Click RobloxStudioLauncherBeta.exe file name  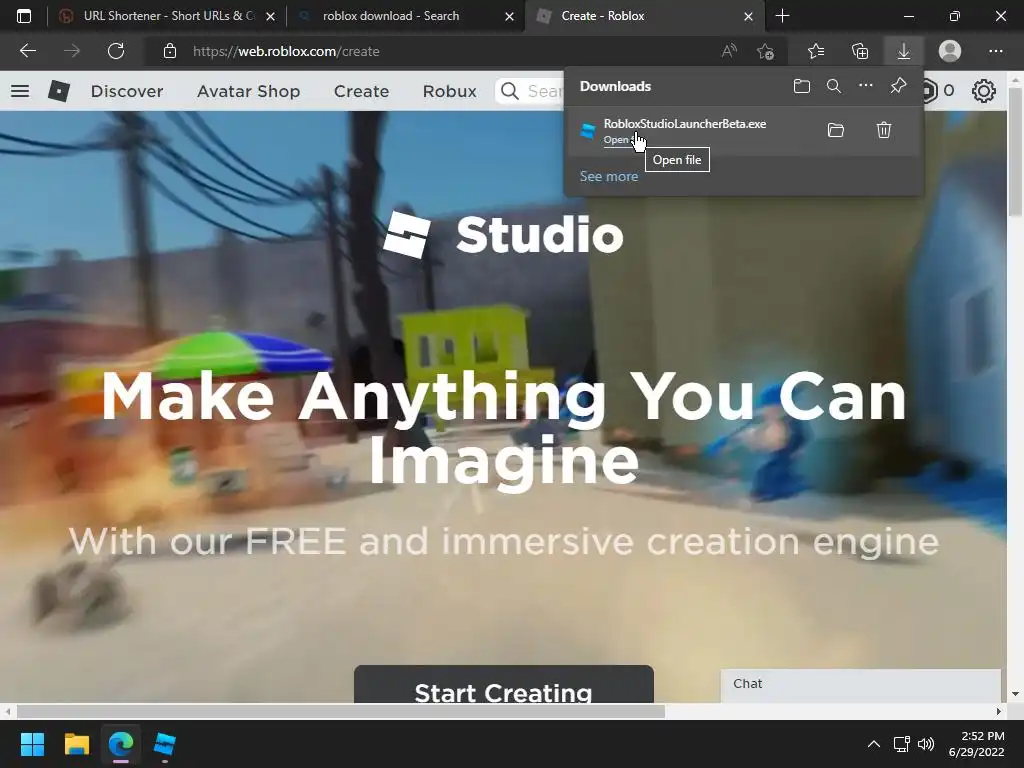[684, 123]
